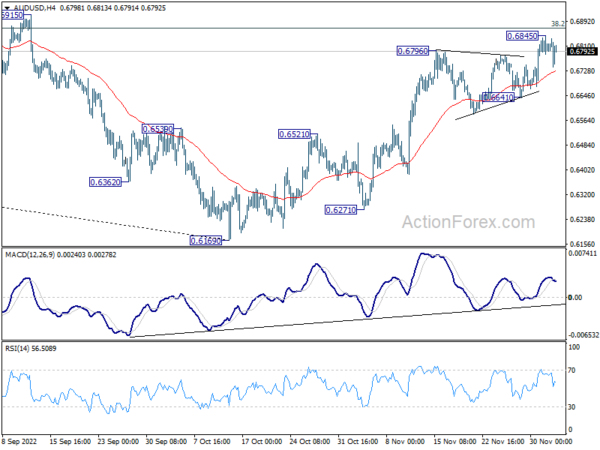Select the 0.65210 price label
This screenshot has width=600, height=450.
pos(294,134)
